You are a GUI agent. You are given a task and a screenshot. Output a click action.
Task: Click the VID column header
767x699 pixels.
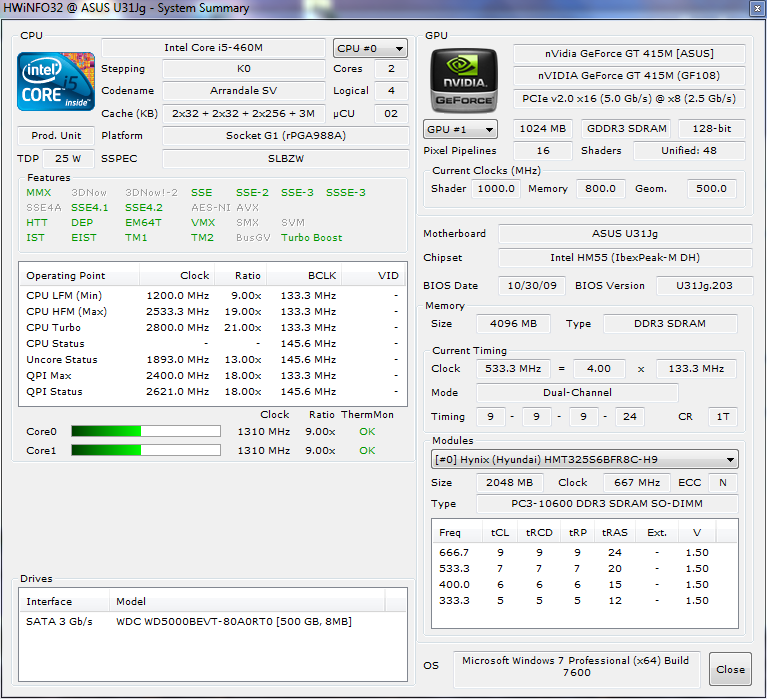pos(373,275)
